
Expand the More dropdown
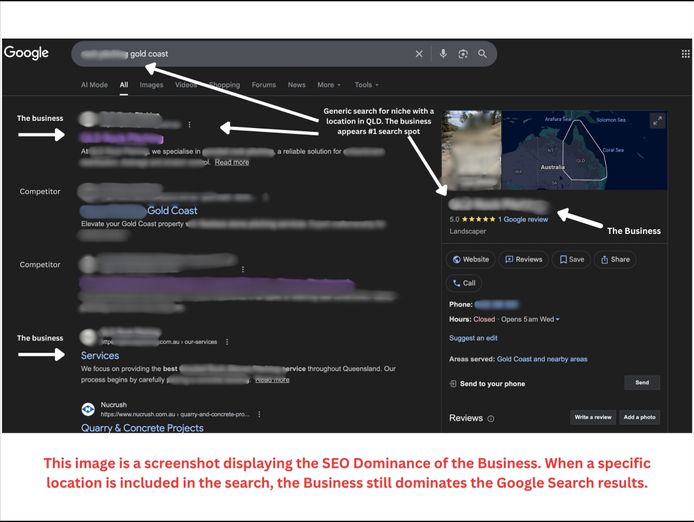[x=329, y=85]
